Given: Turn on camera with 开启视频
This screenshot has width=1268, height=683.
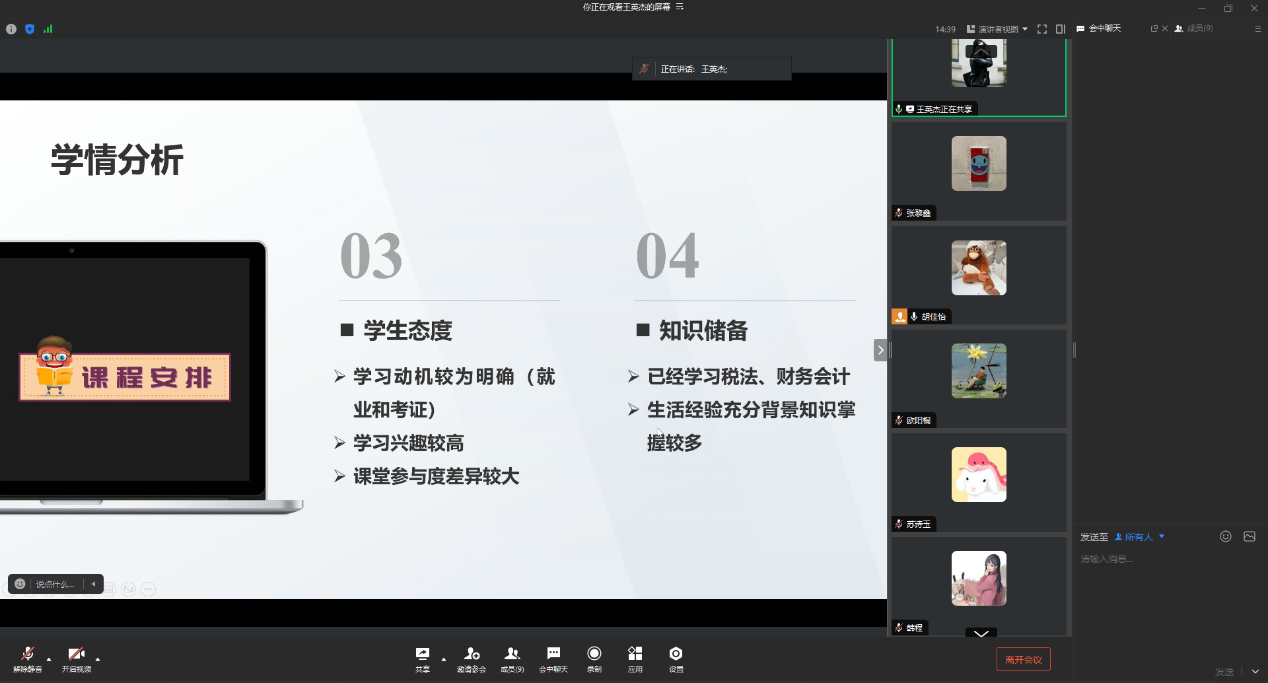Looking at the screenshot, I should tap(76, 657).
